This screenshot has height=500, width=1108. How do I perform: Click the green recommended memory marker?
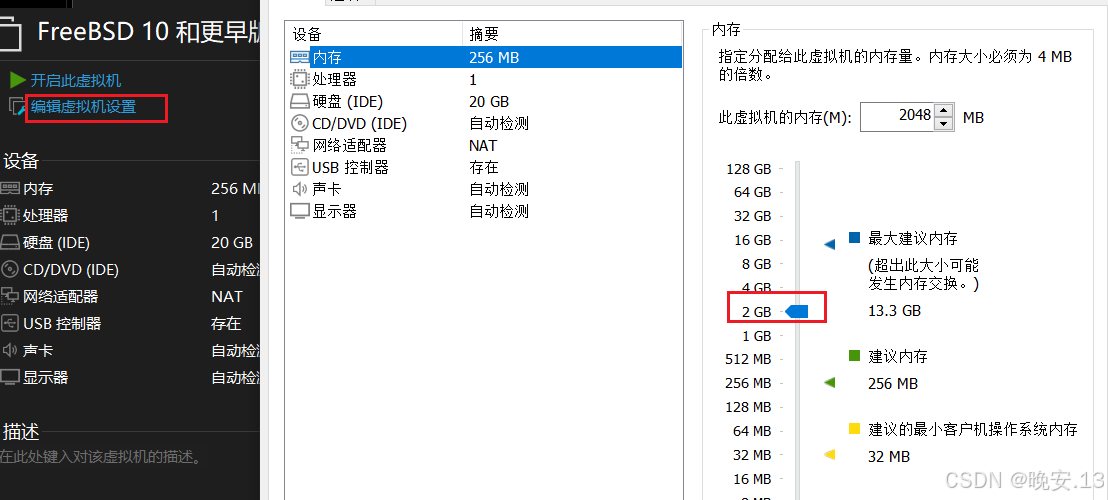click(x=830, y=383)
